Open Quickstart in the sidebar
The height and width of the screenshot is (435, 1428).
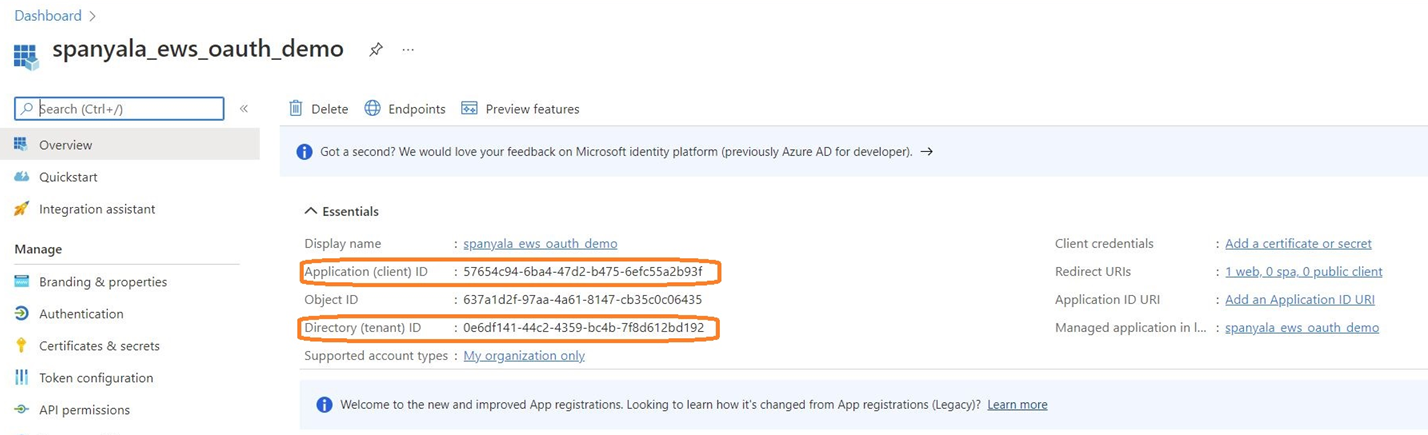(68, 177)
